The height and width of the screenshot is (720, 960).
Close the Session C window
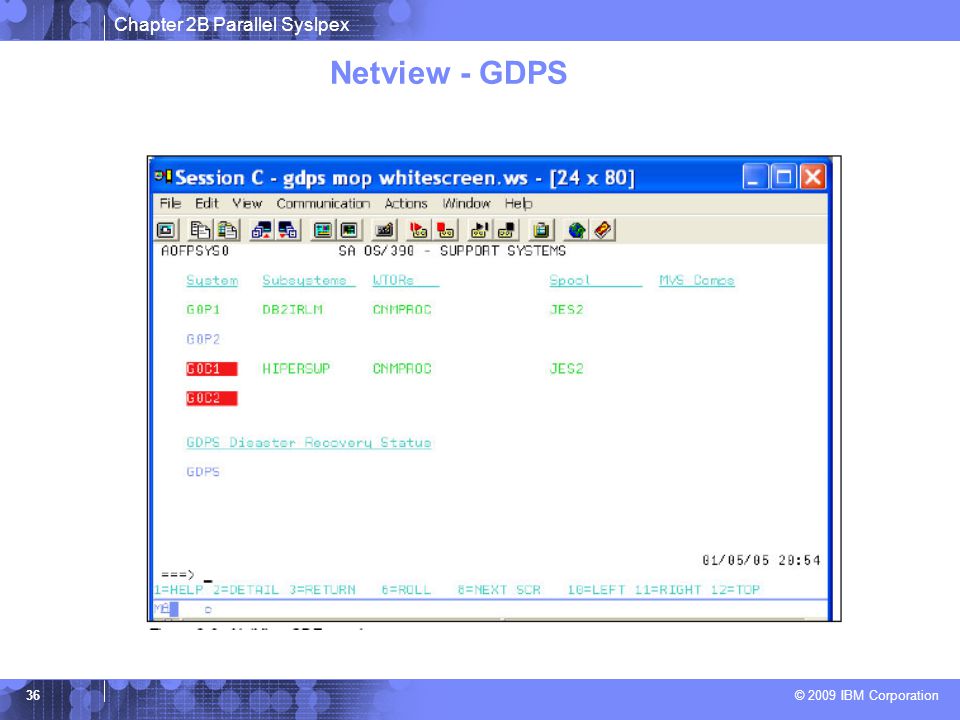(812, 177)
